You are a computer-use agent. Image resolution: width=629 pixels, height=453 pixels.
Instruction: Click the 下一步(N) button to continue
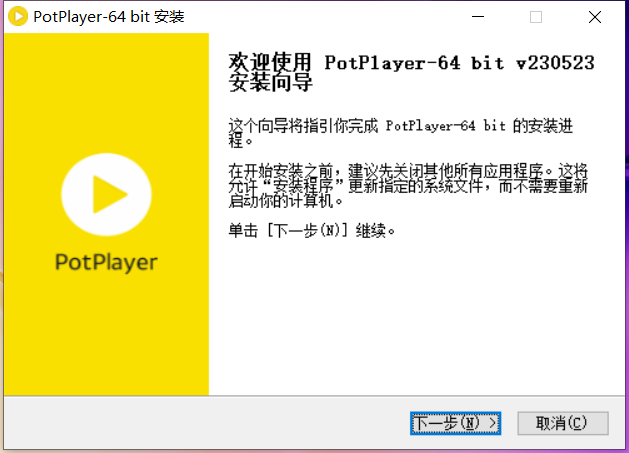[455, 423]
